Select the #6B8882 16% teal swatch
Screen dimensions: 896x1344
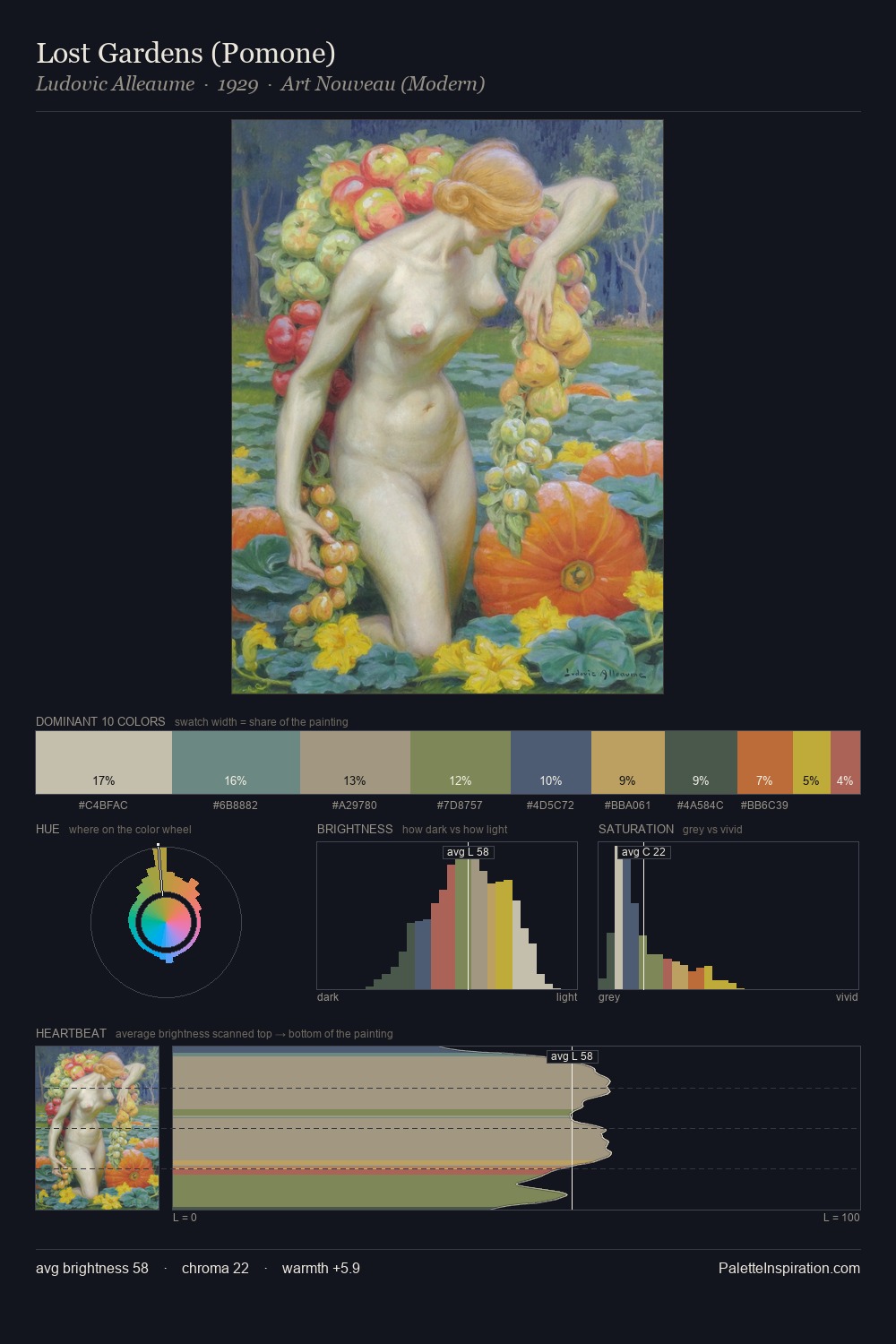(x=236, y=762)
